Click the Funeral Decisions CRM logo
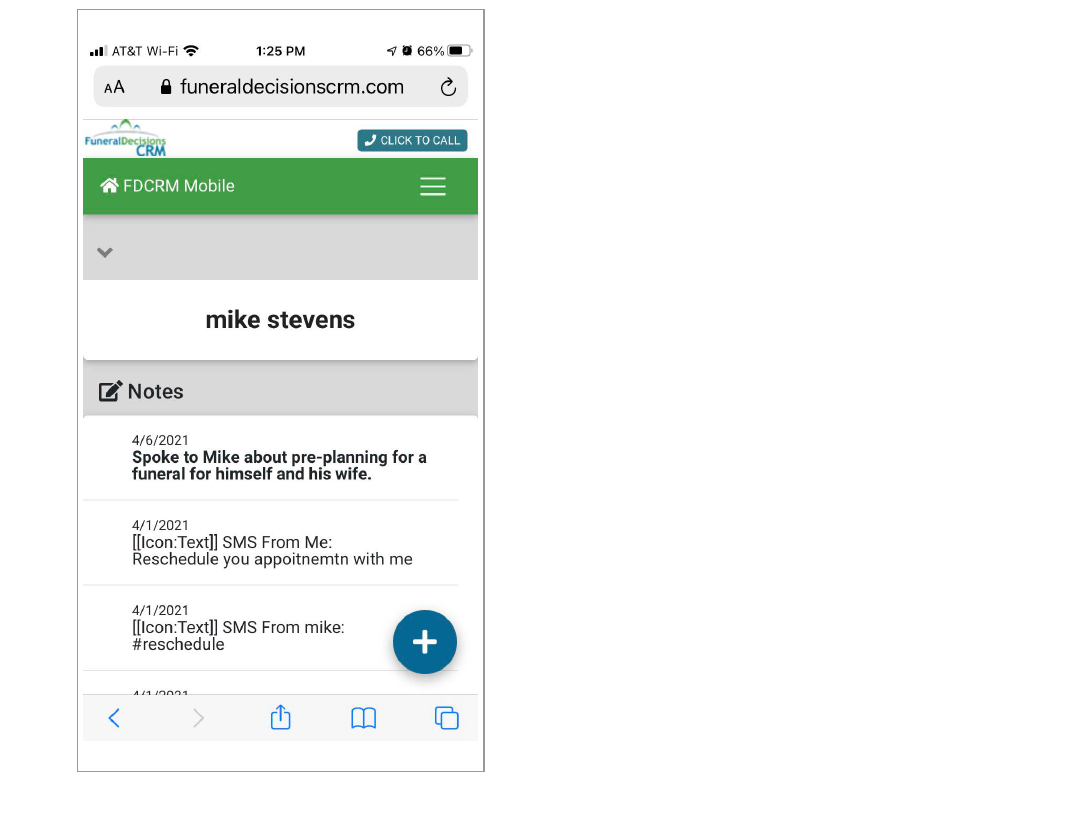This screenshot has width=1075, height=832. 126,139
